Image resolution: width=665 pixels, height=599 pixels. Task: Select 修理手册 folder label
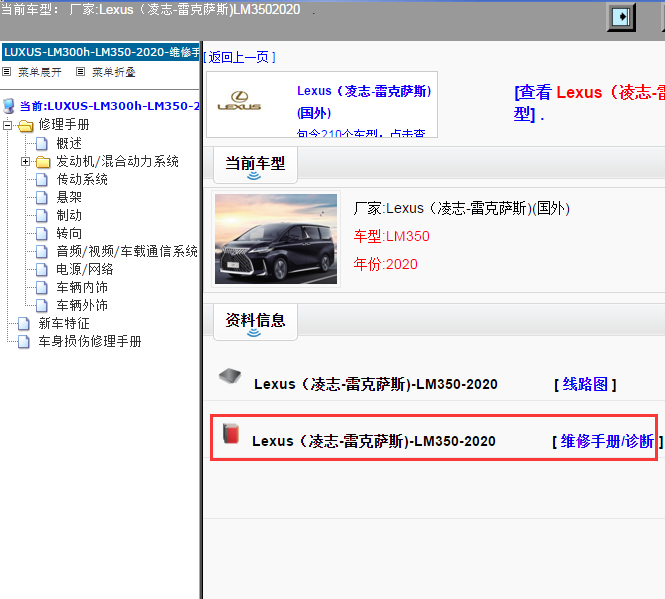[x=64, y=125]
